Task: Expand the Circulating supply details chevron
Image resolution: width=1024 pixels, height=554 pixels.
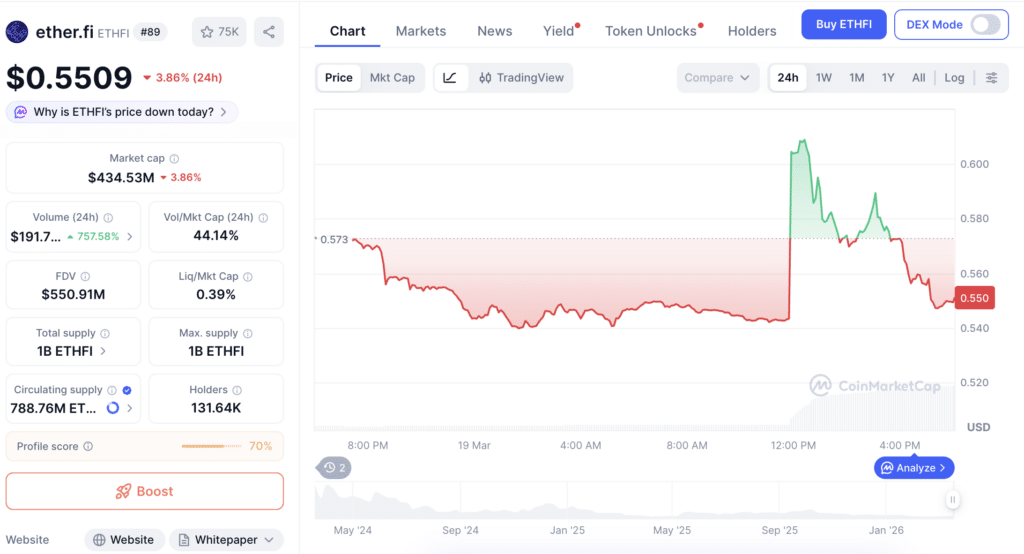Action: tap(129, 408)
